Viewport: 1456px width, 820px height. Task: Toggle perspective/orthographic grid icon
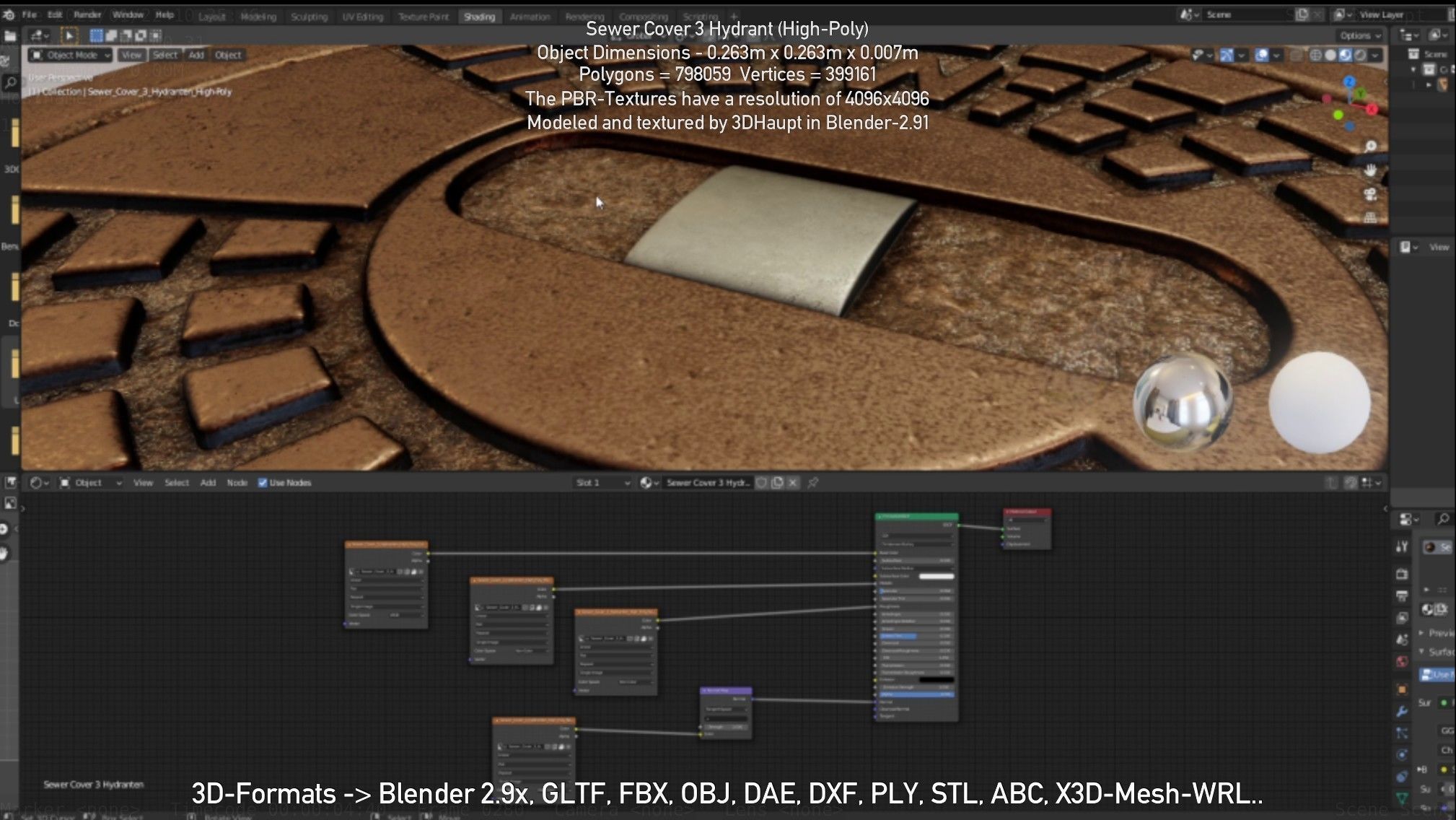pyautogui.click(x=1370, y=218)
